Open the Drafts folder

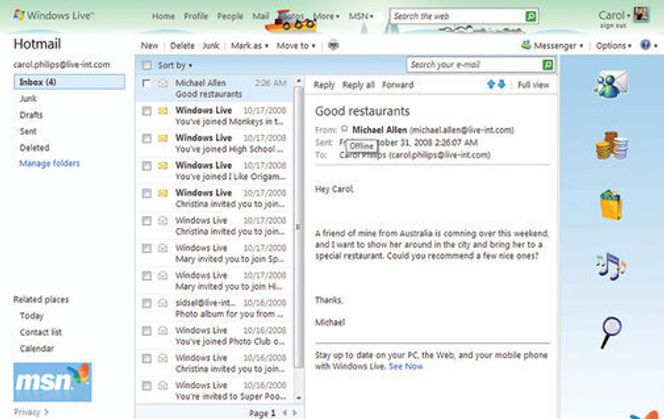point(31,115)
